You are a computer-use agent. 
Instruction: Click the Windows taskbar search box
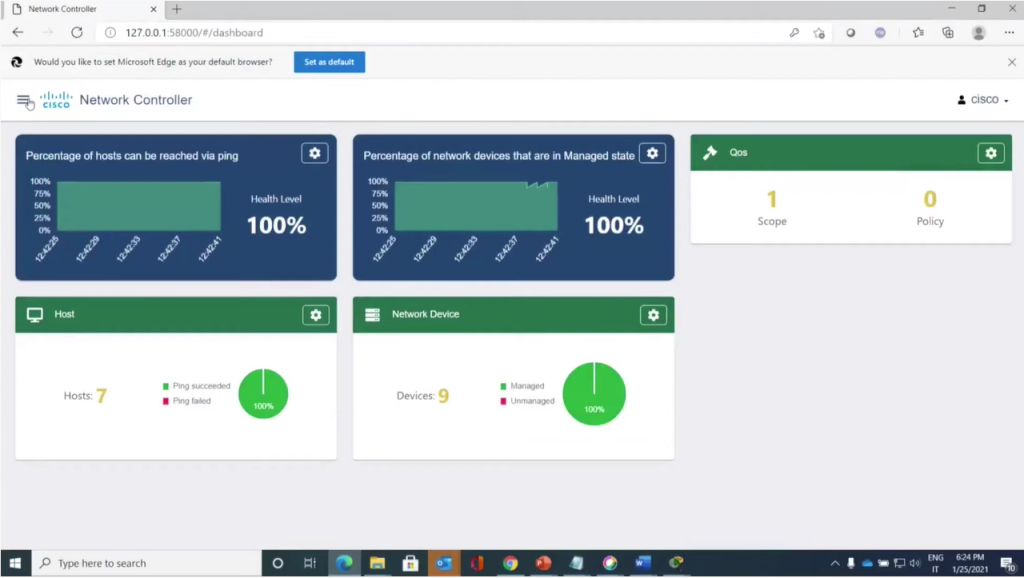pos(146,563)
